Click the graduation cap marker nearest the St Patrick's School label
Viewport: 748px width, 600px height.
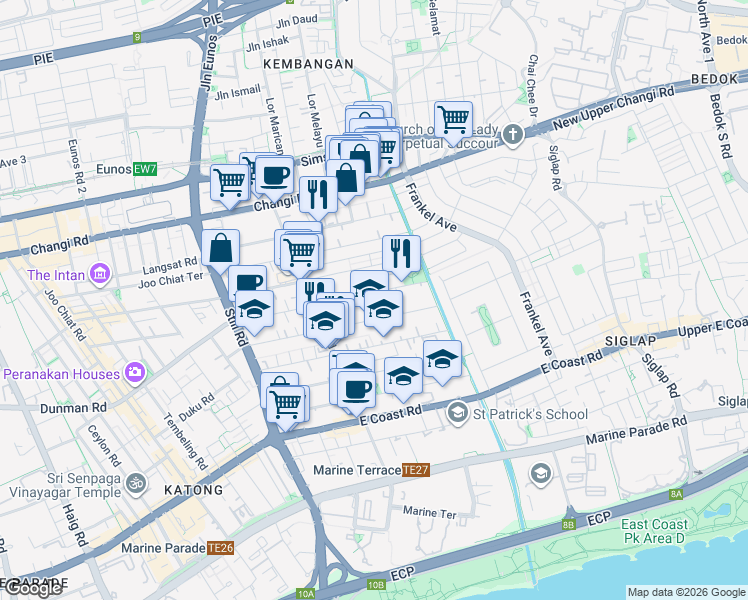tap(442, 361)
